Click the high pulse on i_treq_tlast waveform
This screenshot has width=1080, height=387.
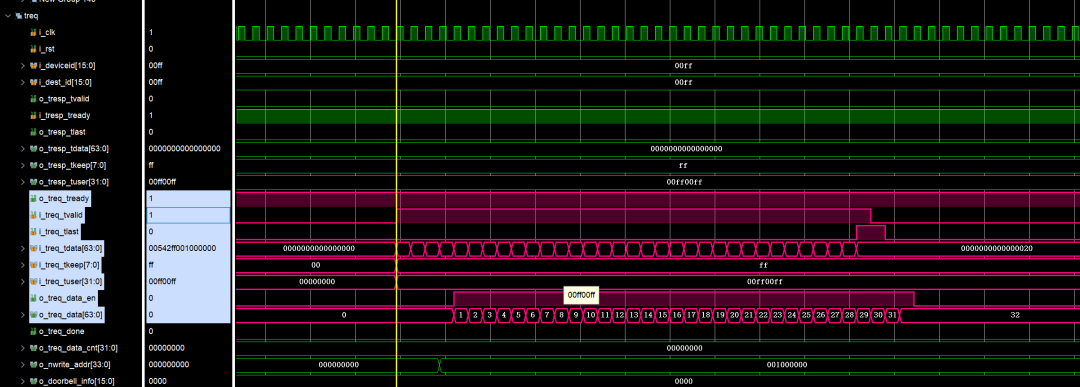[871, 232]
